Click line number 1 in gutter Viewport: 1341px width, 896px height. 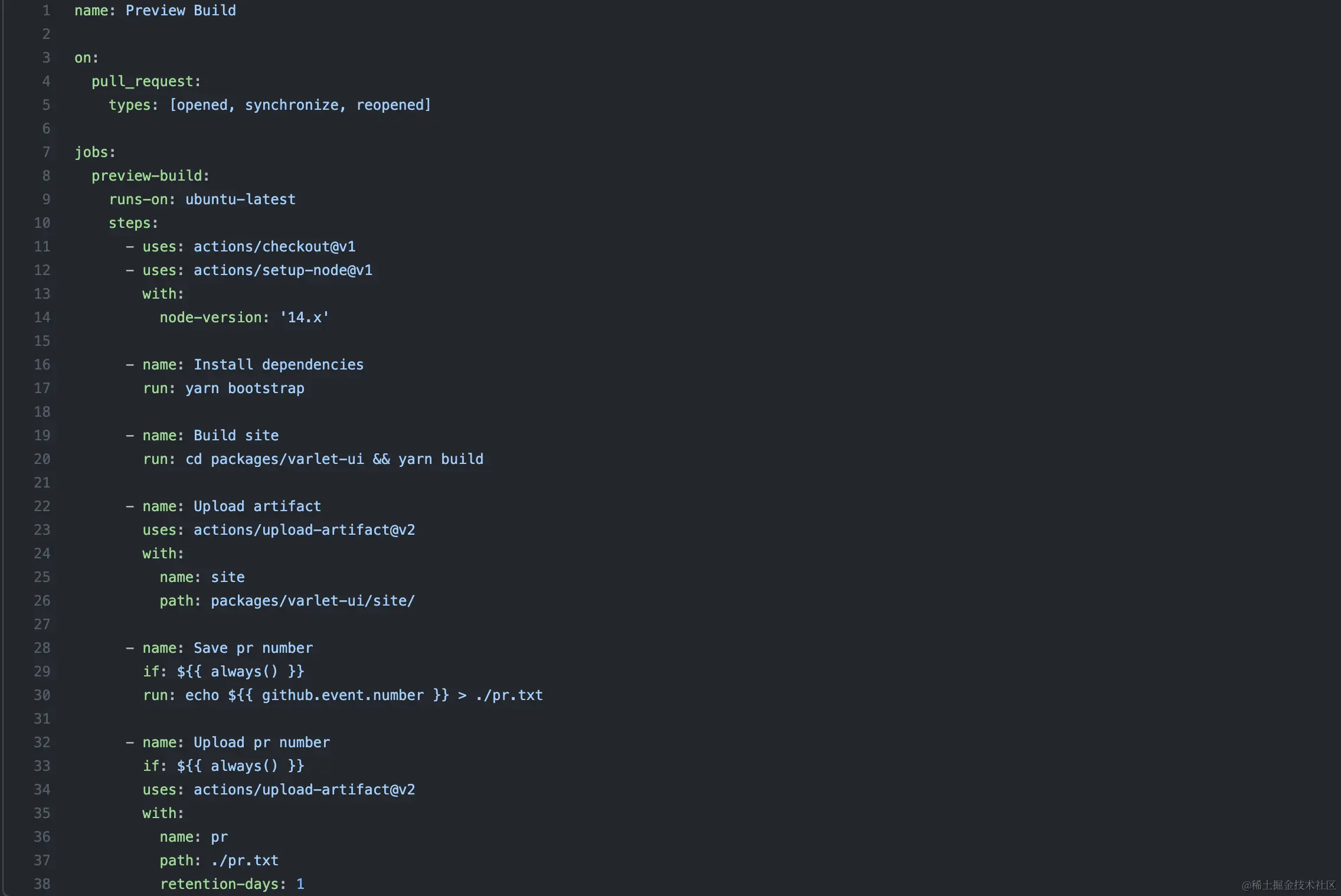click(x=46, y=11)
